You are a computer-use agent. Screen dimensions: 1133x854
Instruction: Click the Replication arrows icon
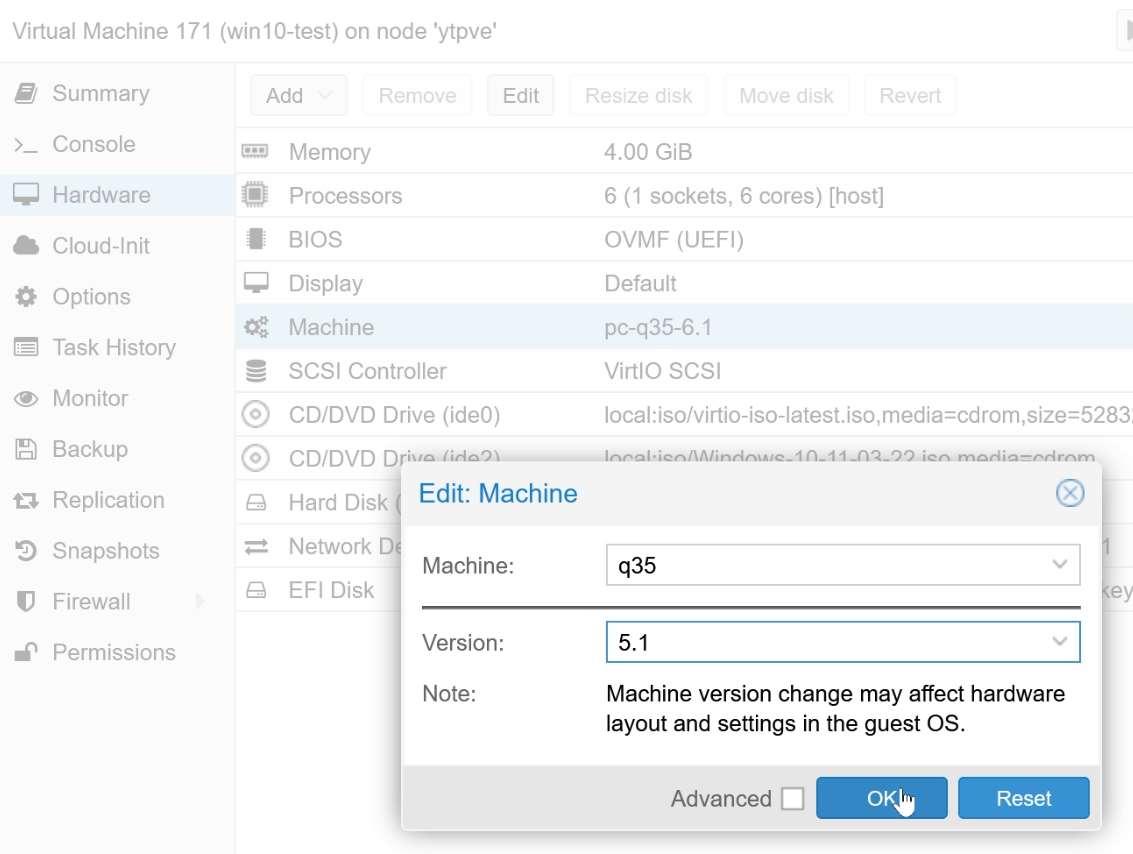pos(26,501)
